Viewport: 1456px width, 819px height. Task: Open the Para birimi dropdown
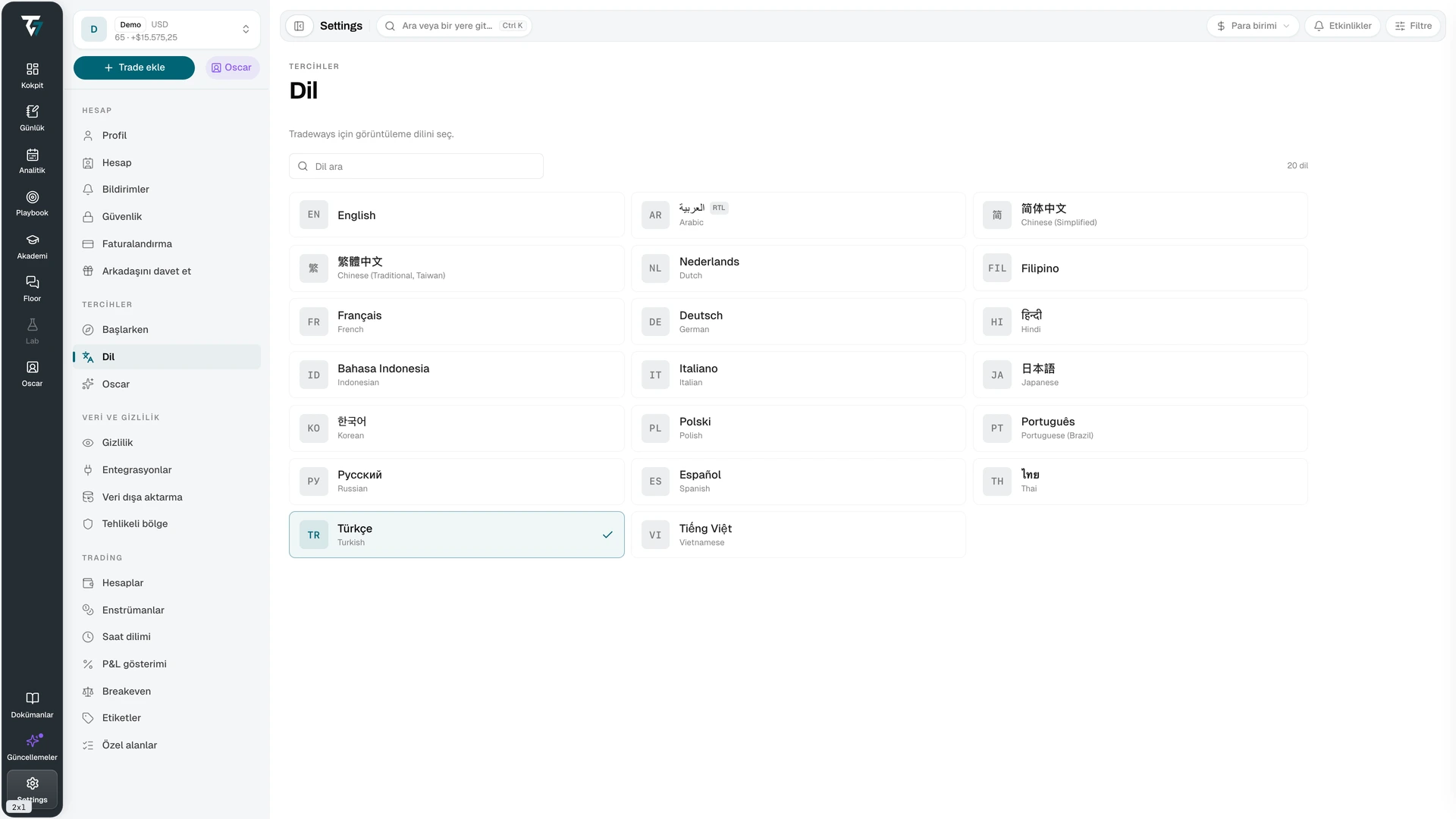pyautogui.click(x=1253, y=26)
